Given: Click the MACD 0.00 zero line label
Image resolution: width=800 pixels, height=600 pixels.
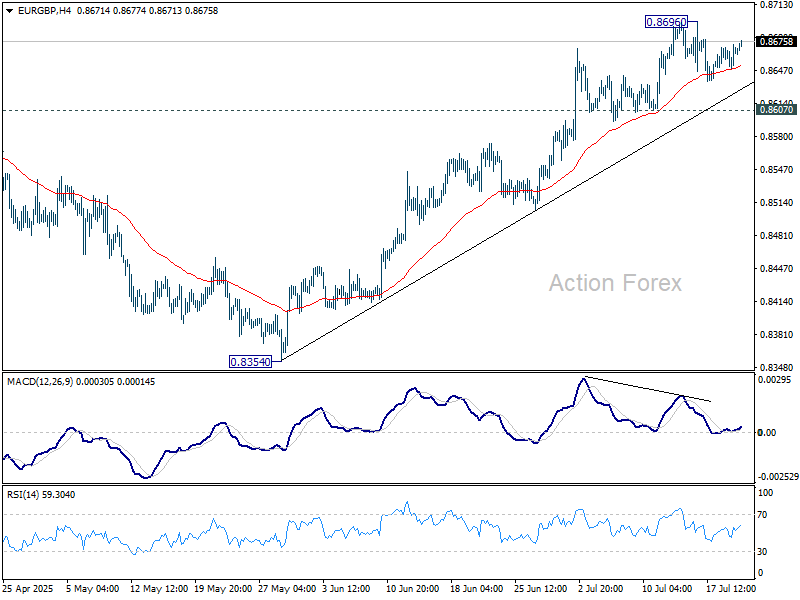Looking at the screenshot, I should click(x=766, y=433).
